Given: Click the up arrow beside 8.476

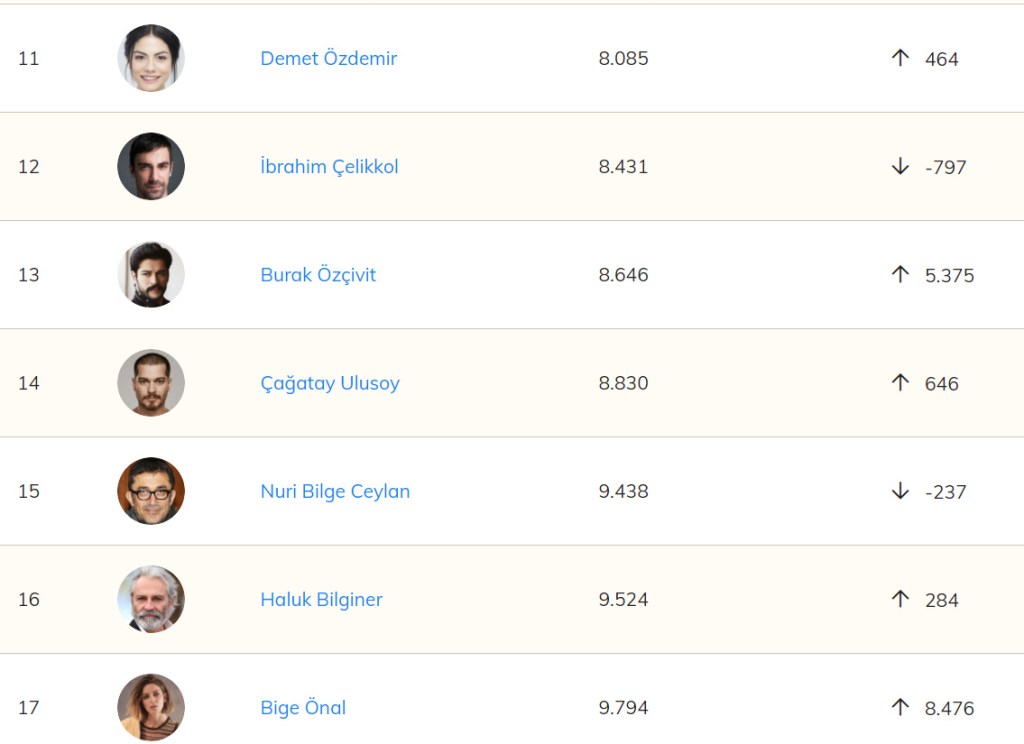Looking at the screenshot, I should [x=900, y=707].
